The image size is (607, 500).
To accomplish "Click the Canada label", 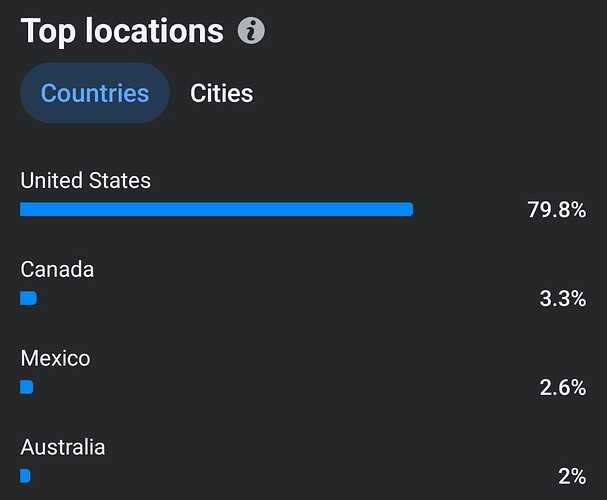I will (x=57, y=269).
